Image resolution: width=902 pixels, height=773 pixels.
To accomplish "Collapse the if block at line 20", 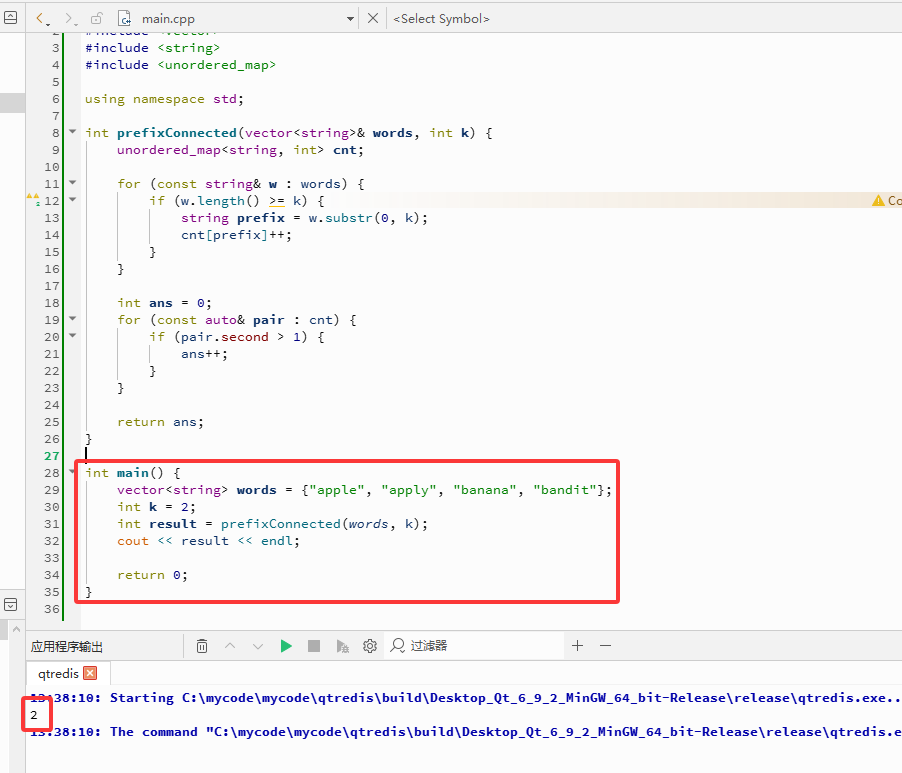I will 72,335.
